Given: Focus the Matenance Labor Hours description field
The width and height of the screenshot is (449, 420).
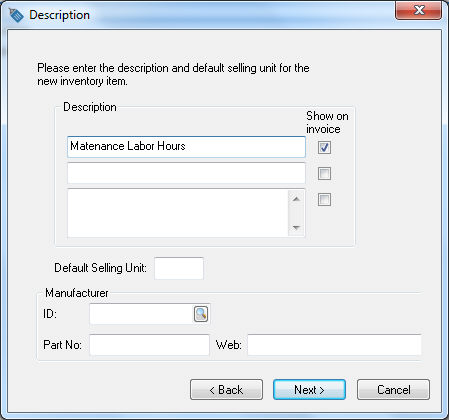Looking at the screenshot, I should (186, 147).
